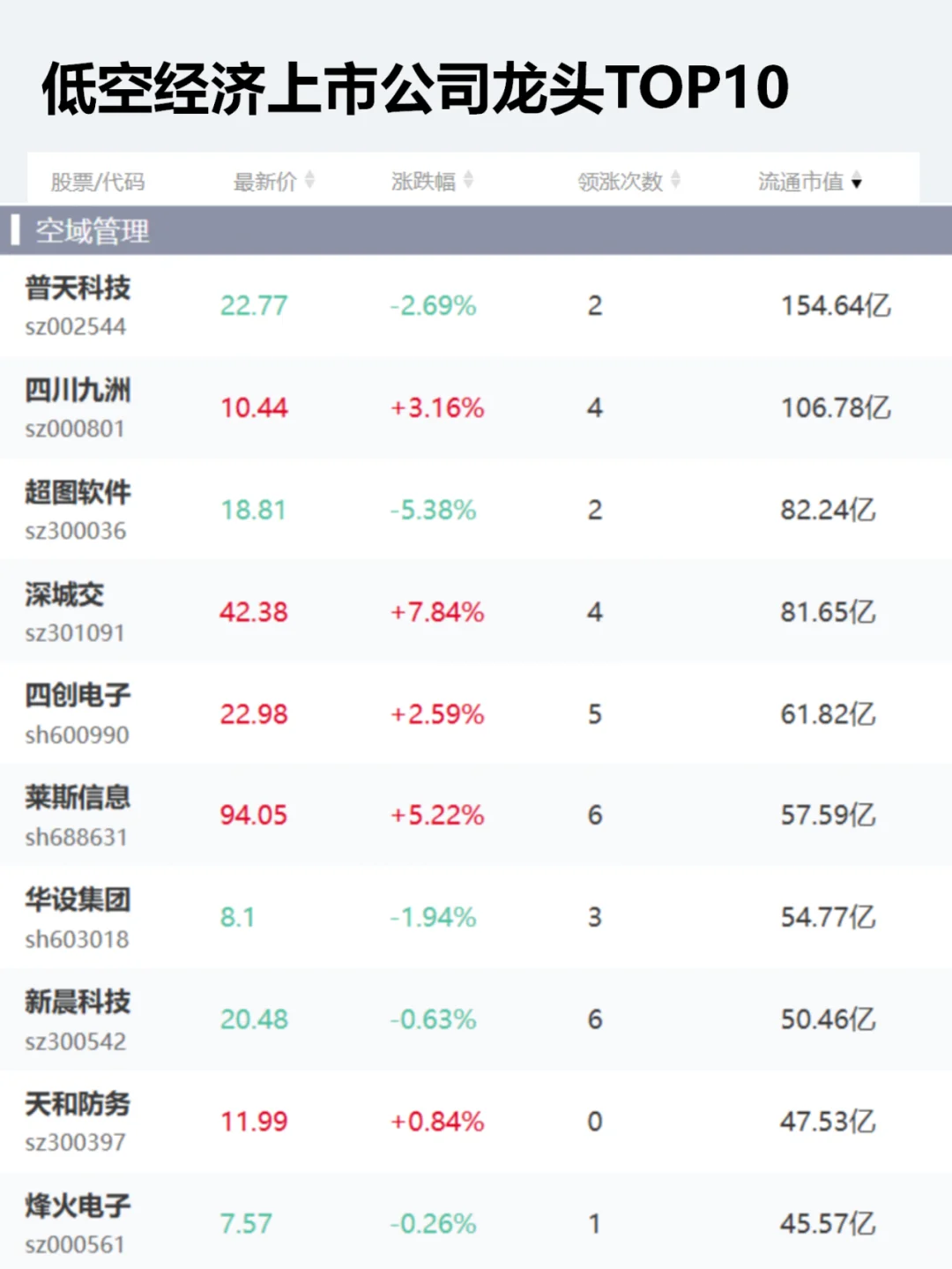This screenshot has width=952, height=1269.
Task: Open stock 深城交
Action: (x=64, y=594)
